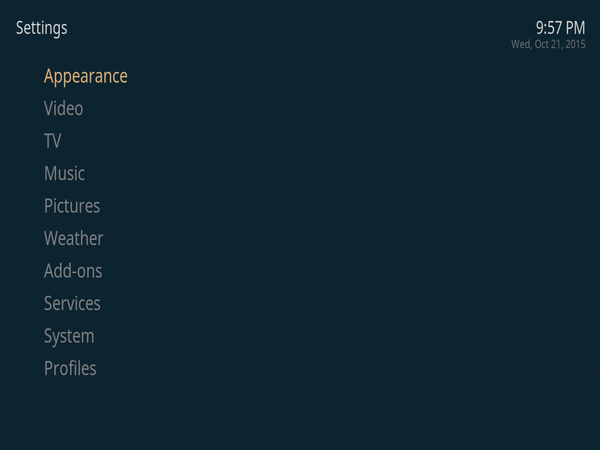This screenshot has height=450, width=600.
Task: Click the Wed, Oct 21, 2015 date
Action: pos(548,44)
